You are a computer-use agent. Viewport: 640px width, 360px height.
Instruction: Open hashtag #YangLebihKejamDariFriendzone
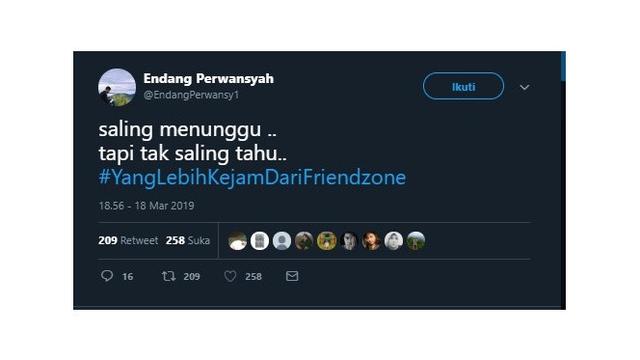click(252, 178)
